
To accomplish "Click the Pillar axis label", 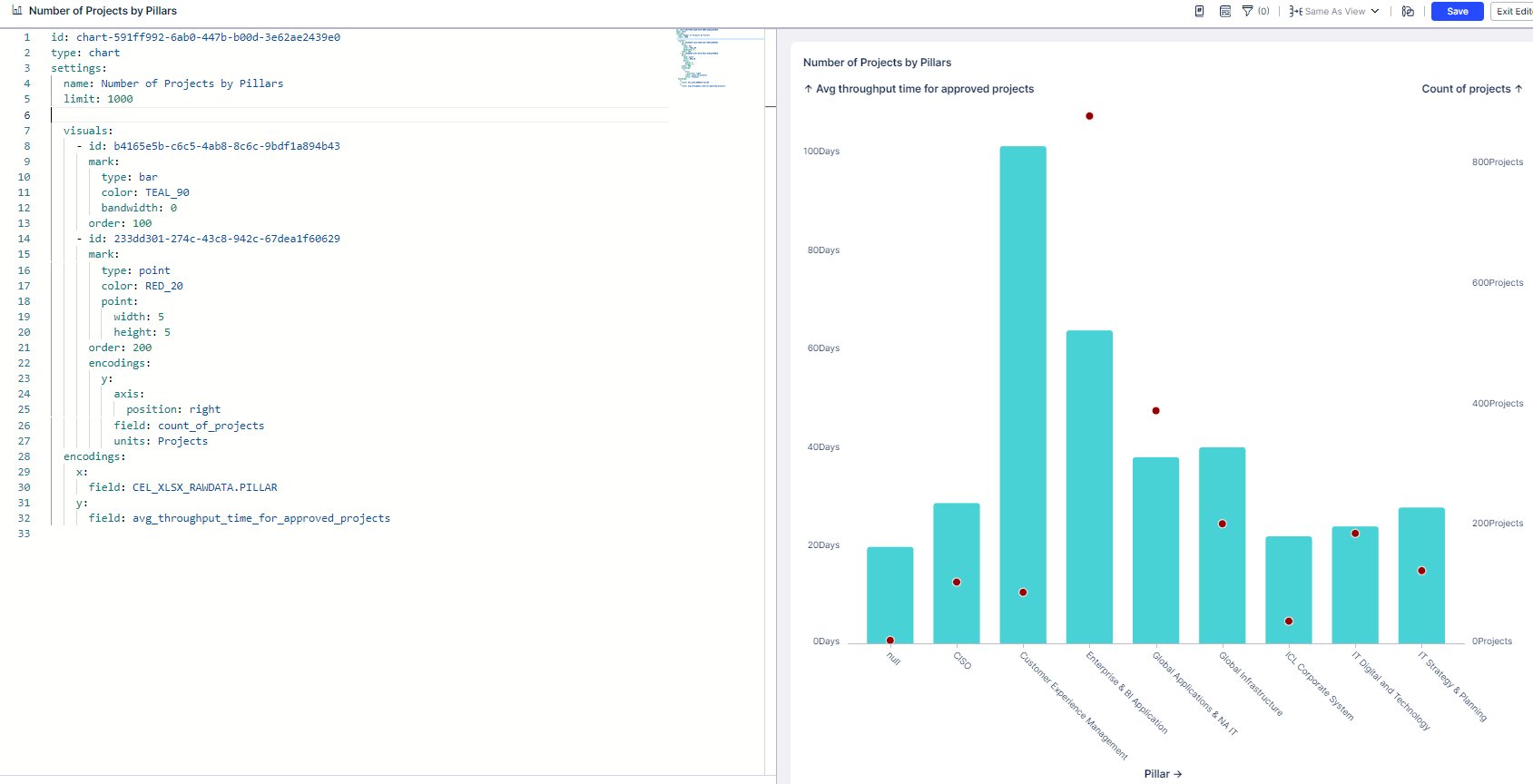I will pos(1163,774).
